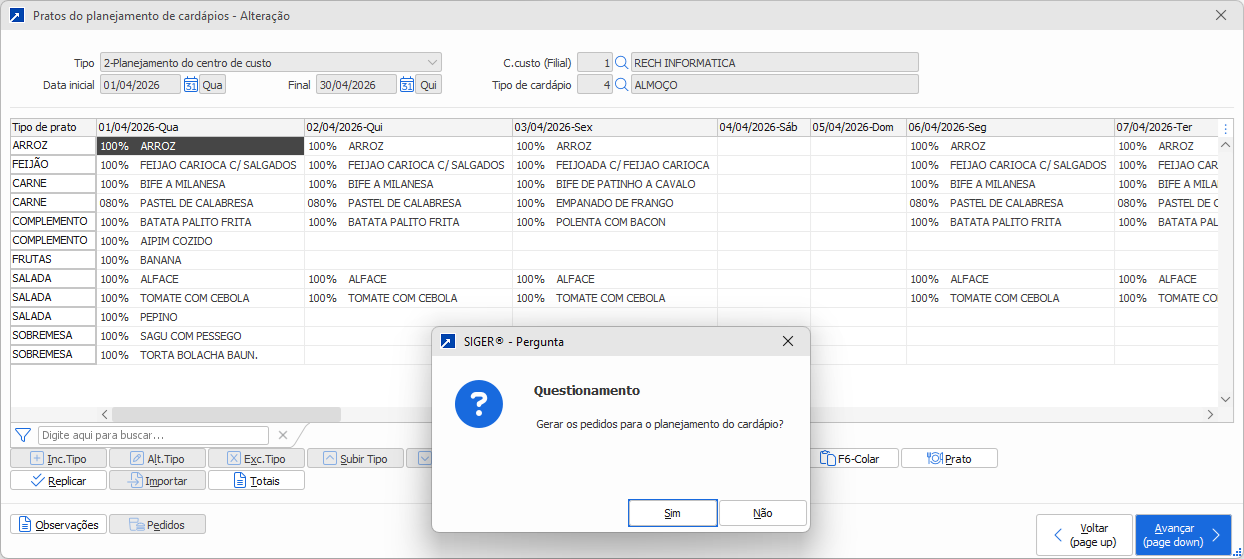Click the grid column options three-dot icon
The image size is (1244, 559).
(x=1226, y=128)
